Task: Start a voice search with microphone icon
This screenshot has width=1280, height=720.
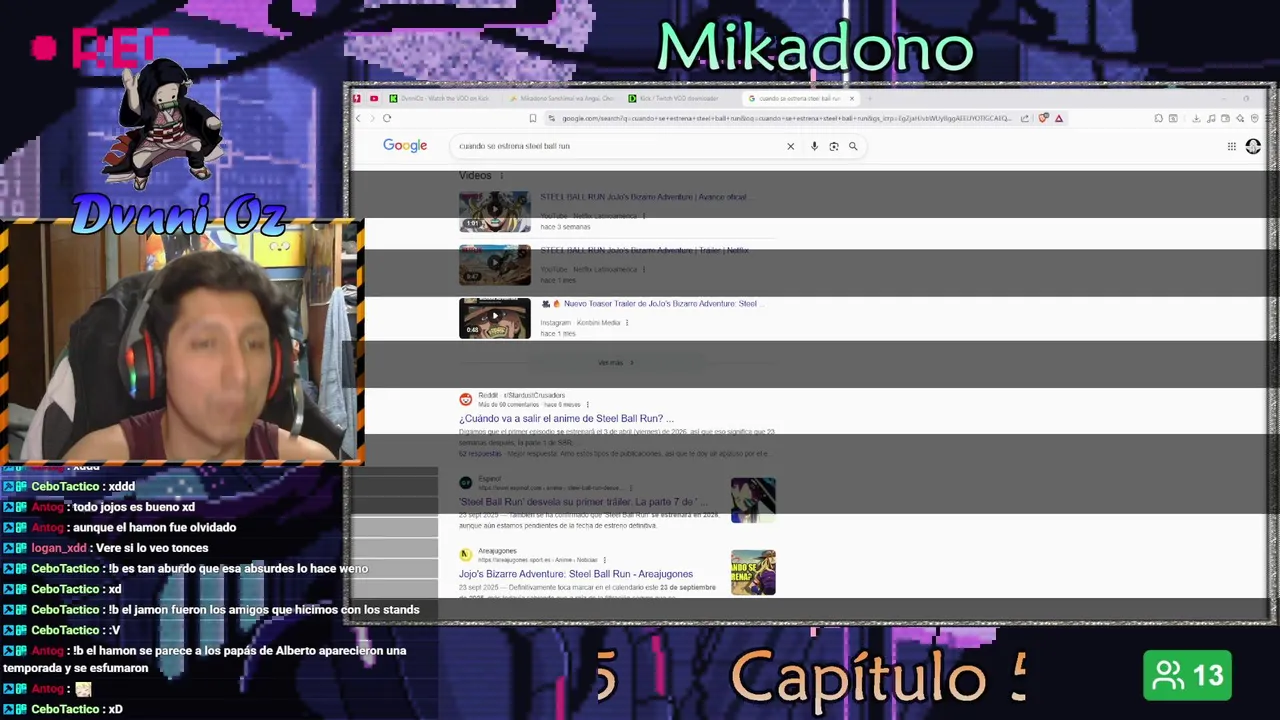Action: 814,146
